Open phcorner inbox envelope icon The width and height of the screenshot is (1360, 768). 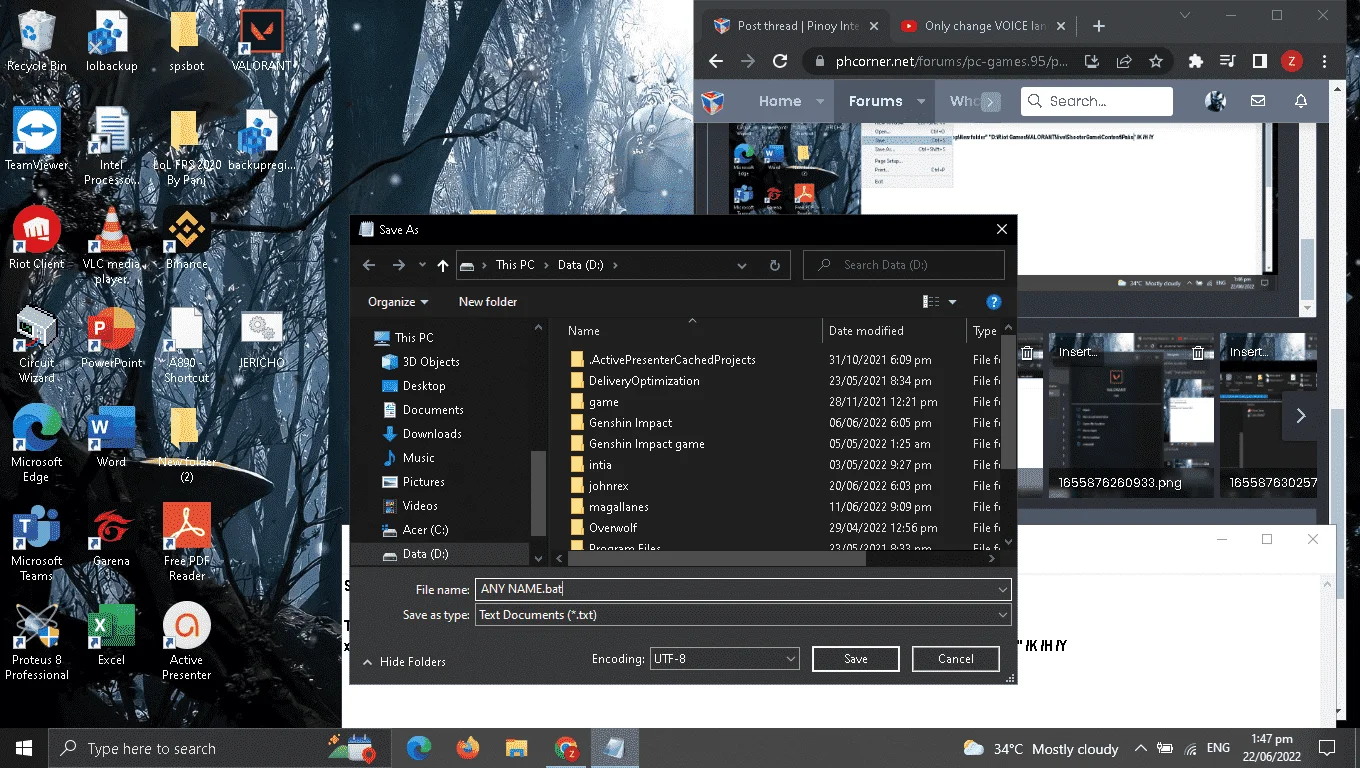[x=1258, y=101]
